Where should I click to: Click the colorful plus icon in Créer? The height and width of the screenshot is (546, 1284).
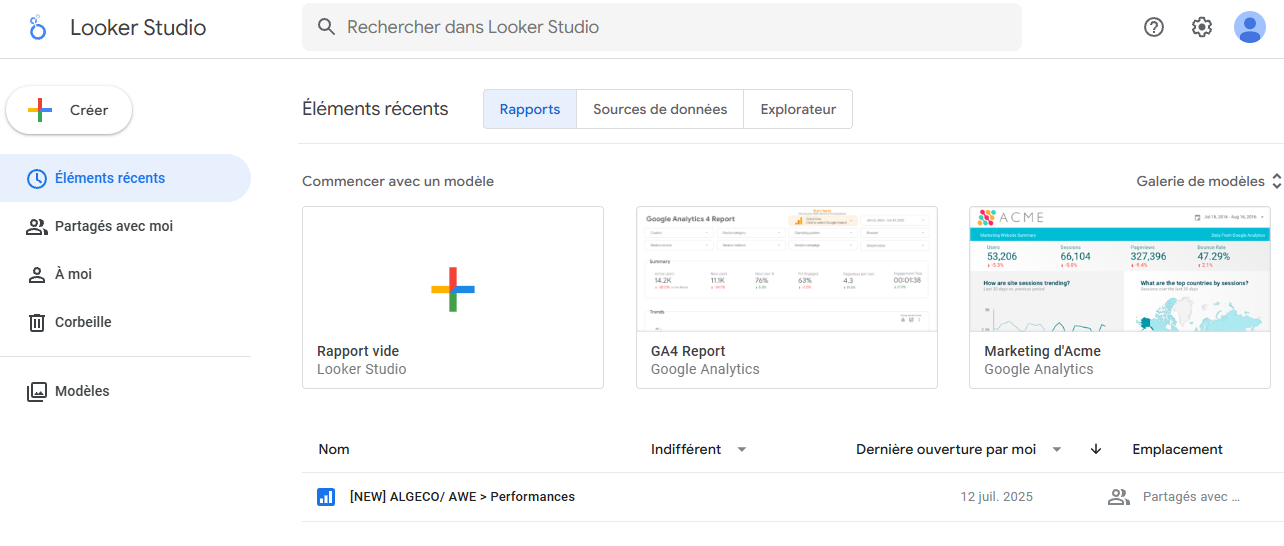click(40, 111)
